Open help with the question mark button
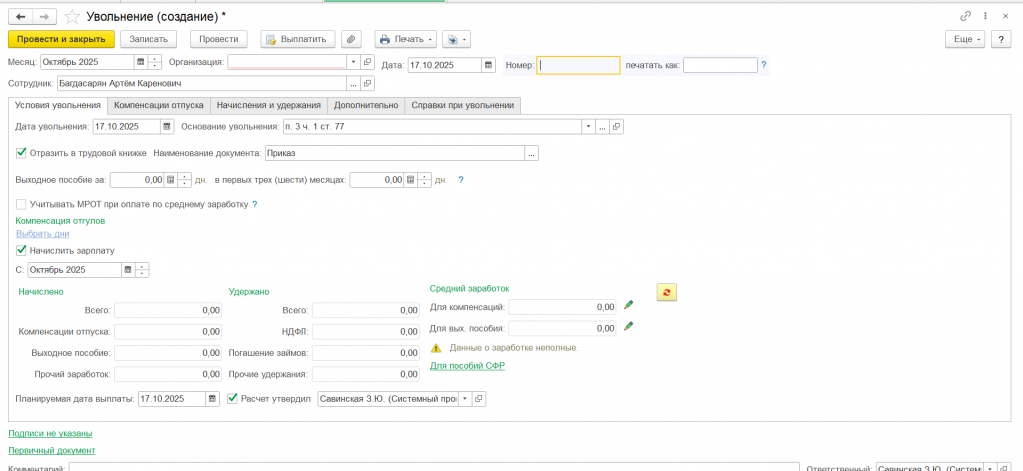The image size is (1023, 471). coord(1001,39)
